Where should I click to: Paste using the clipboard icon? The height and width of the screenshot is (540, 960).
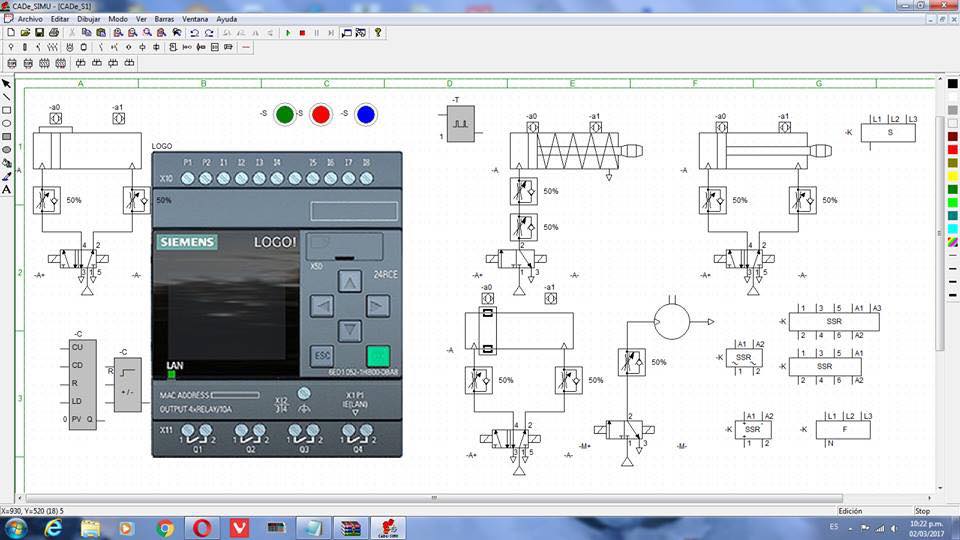tap(101, 32)
